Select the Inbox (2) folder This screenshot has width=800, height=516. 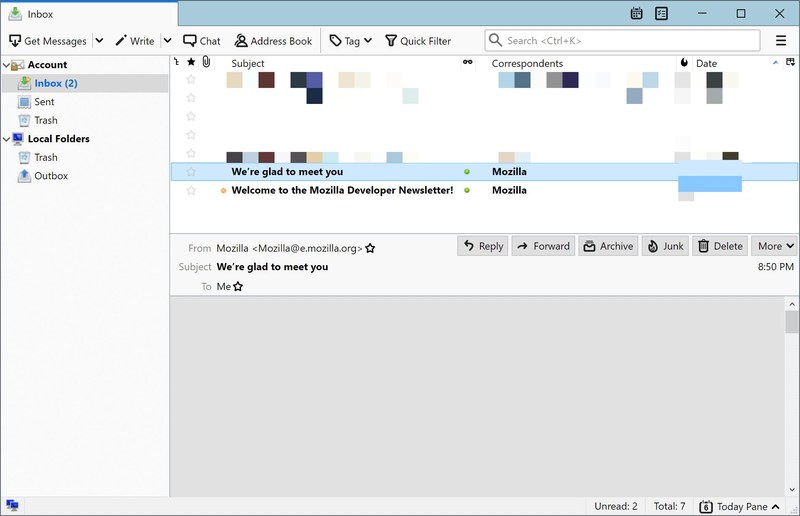85,83
